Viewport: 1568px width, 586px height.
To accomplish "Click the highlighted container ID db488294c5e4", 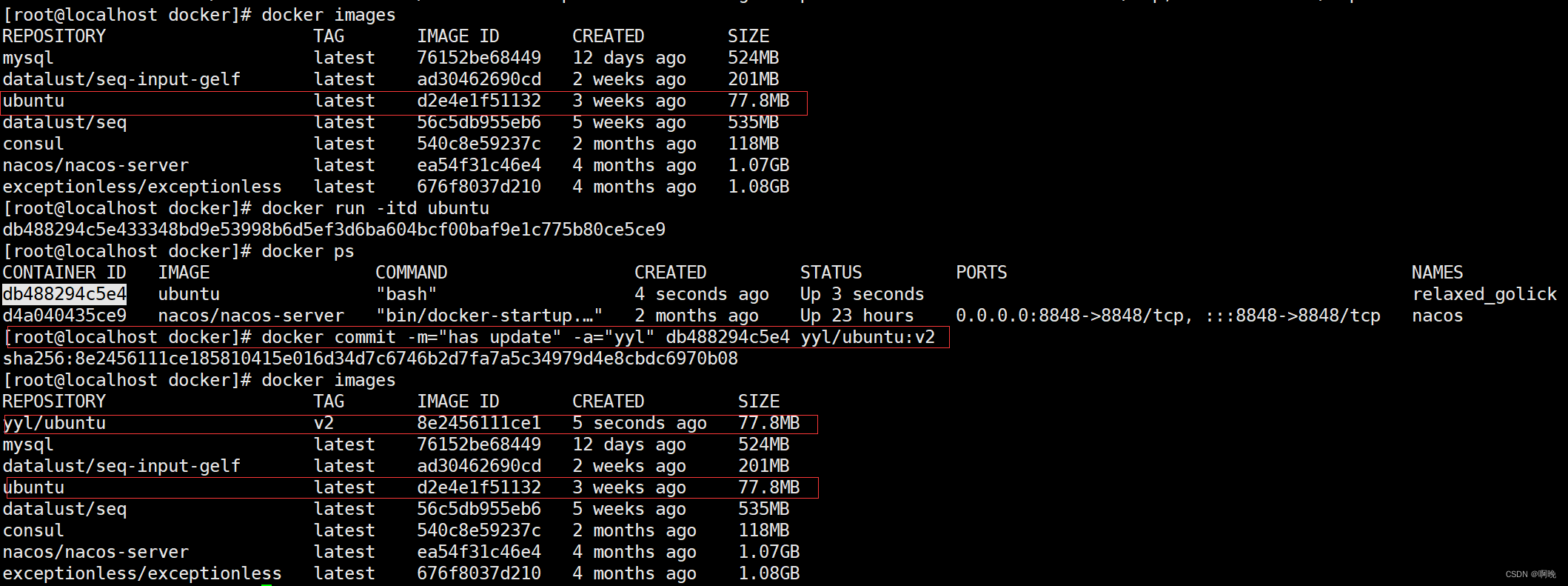I will (x=64, y=294).
